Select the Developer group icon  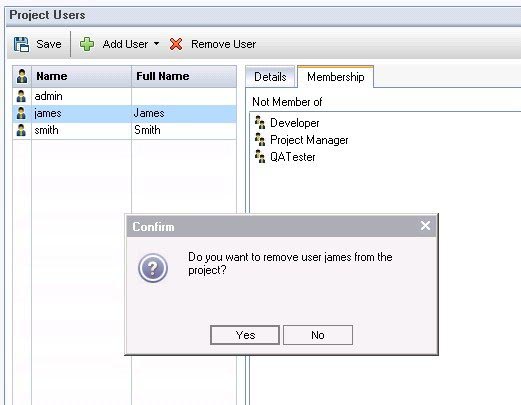pyautogui.click(x=260, y=122)
